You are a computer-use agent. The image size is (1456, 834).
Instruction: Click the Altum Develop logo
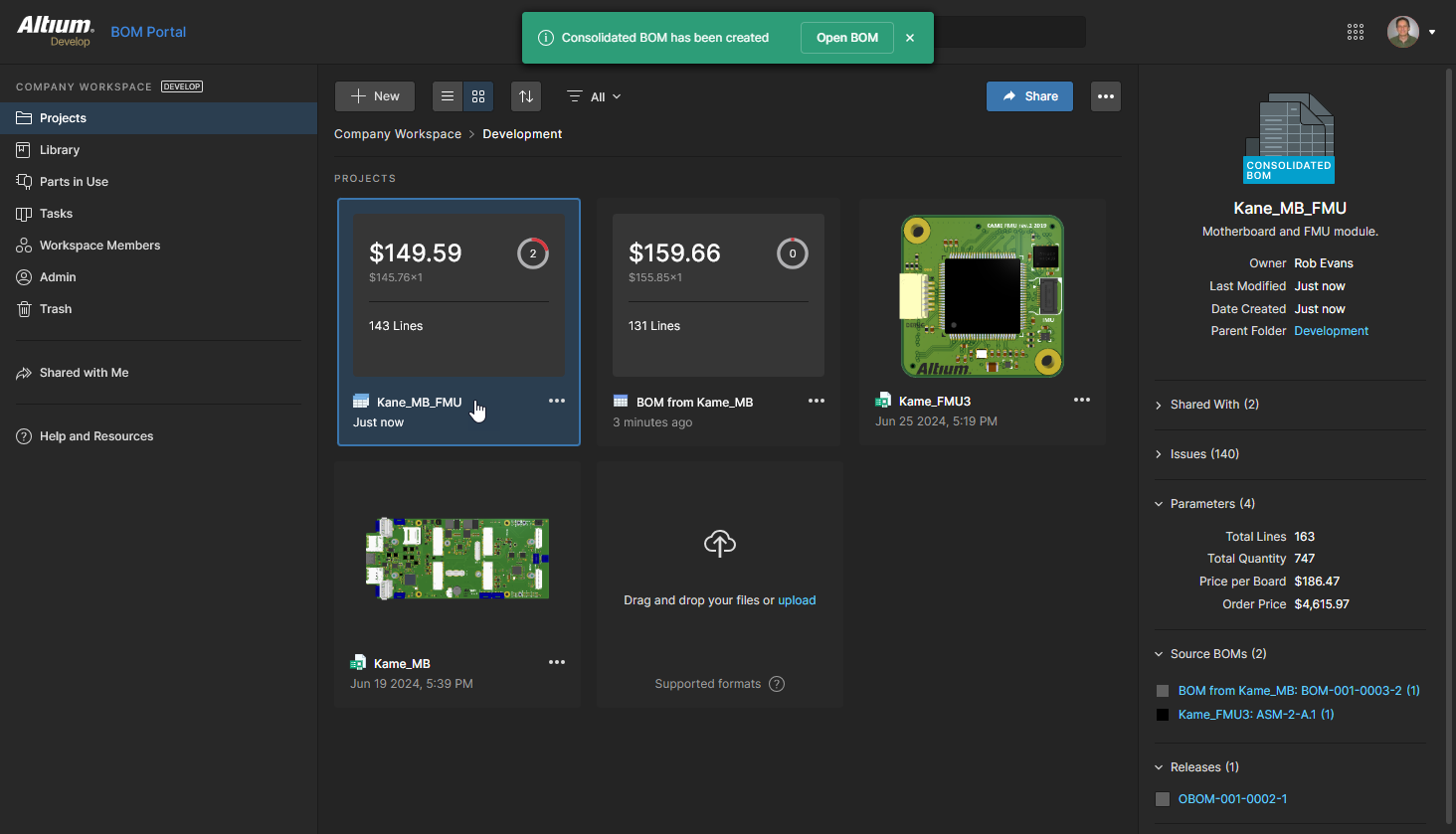[56, 31]
